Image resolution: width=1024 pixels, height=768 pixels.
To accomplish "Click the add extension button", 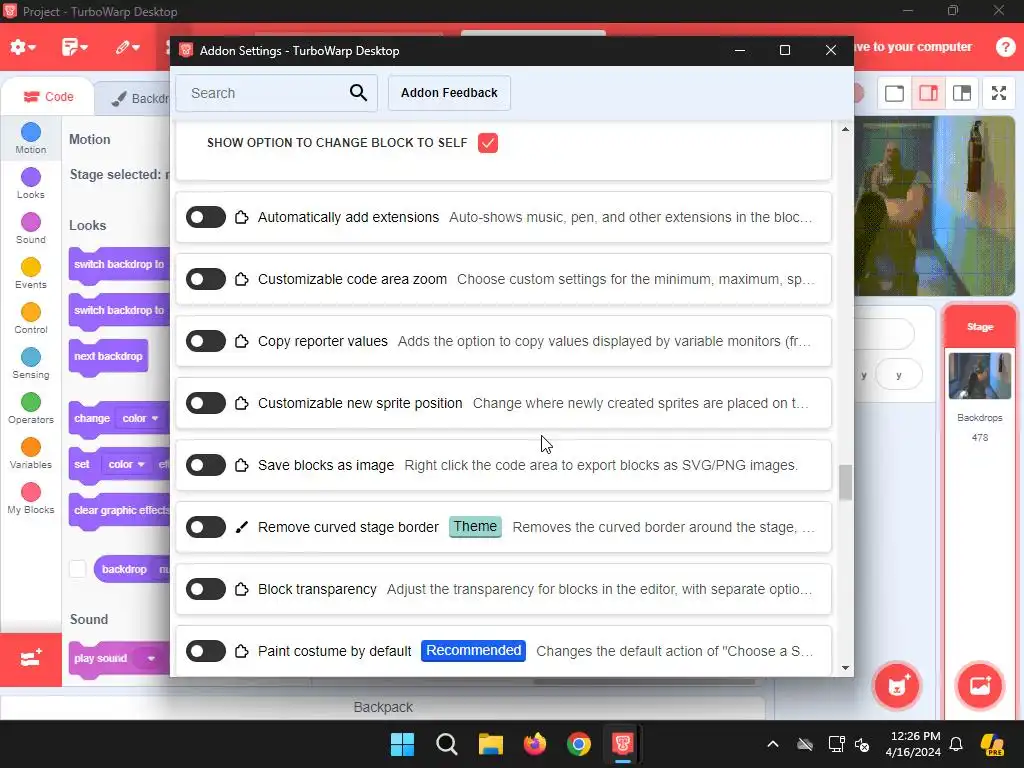I will coord(31,659).
